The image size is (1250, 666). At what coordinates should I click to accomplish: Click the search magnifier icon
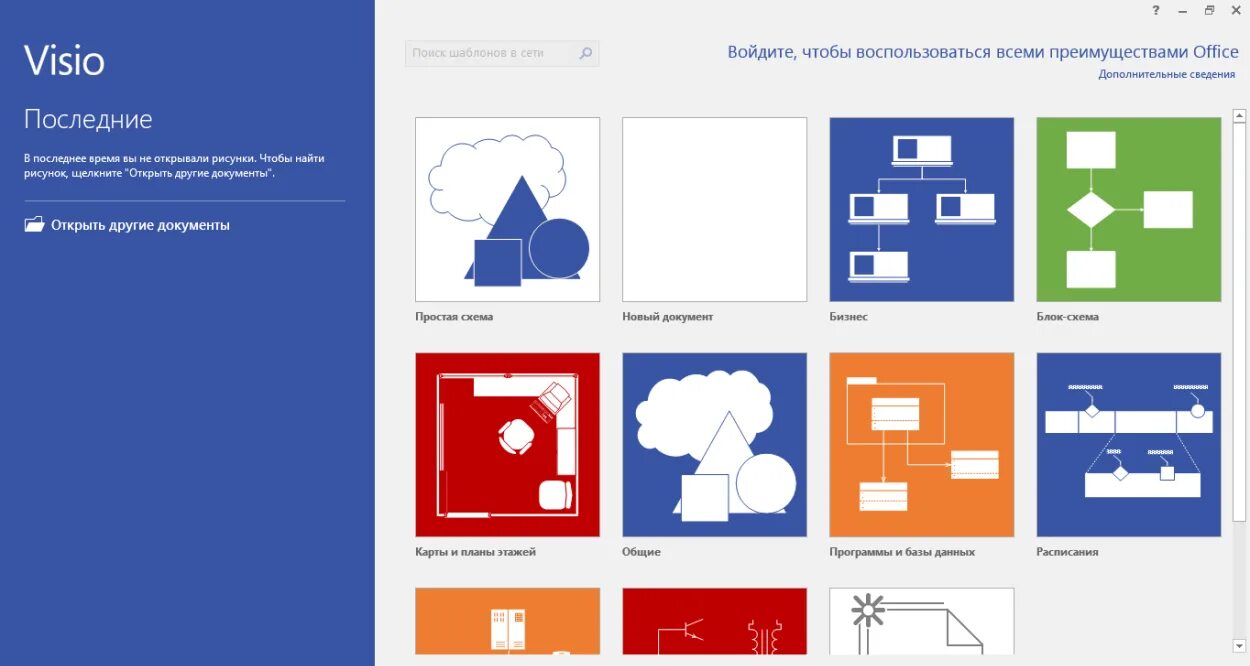586,53
